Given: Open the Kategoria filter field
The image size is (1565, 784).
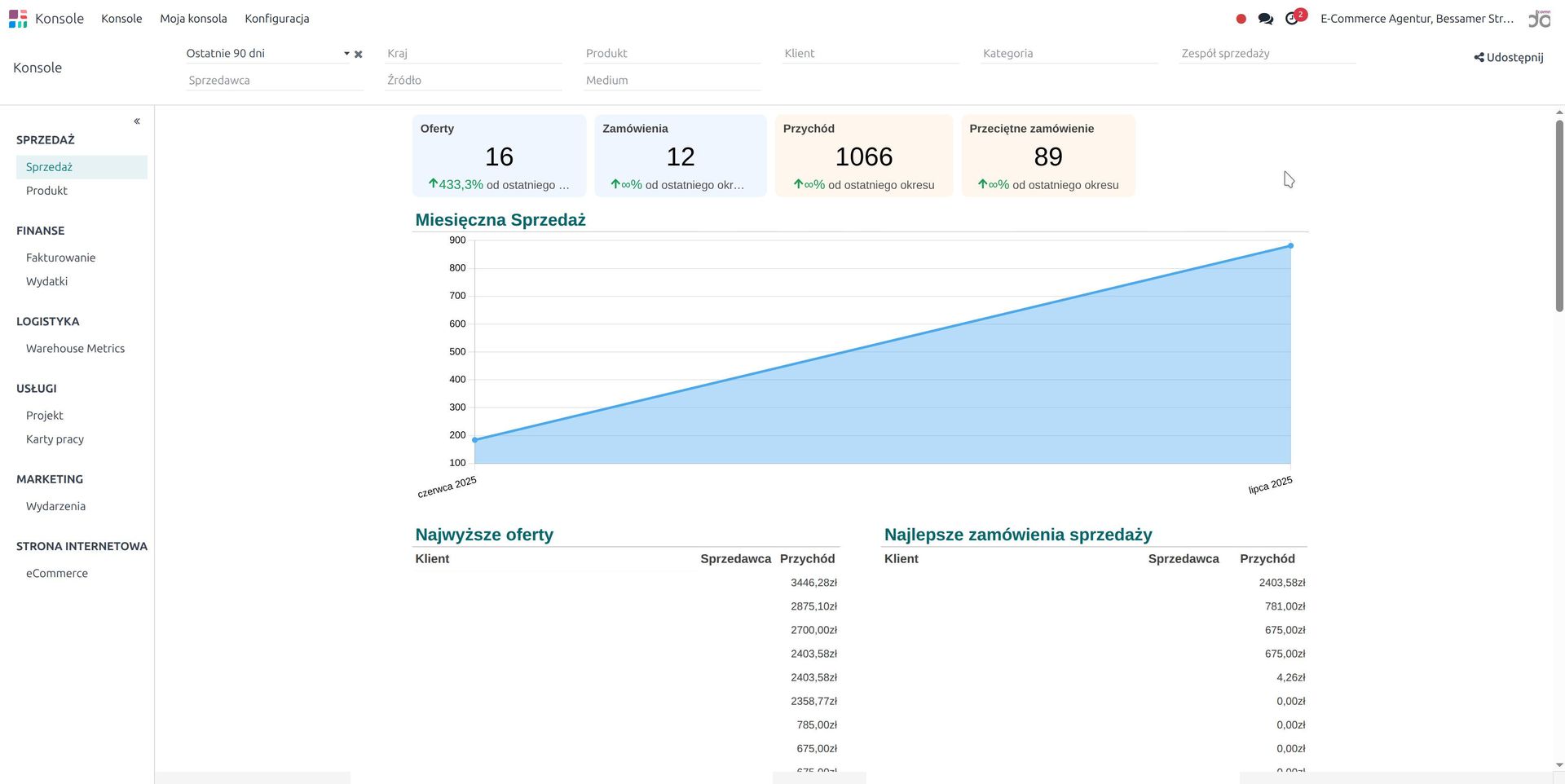Looking at the screenshot, I should tap(1069, 54).
